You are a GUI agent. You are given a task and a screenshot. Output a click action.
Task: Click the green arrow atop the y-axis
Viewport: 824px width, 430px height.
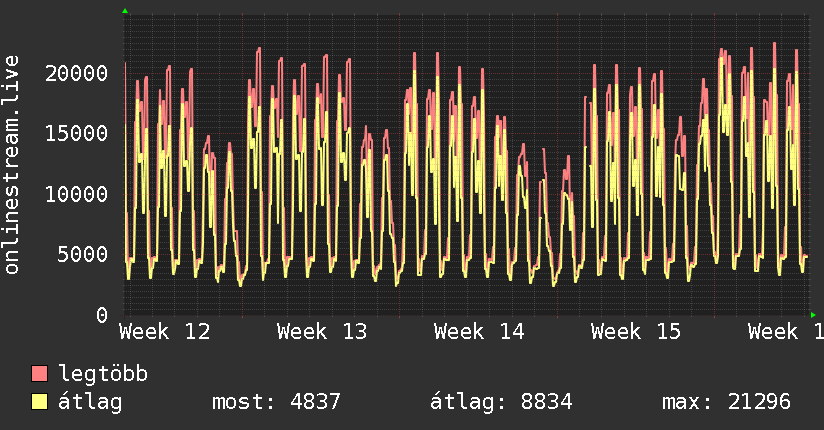[125, 11]
